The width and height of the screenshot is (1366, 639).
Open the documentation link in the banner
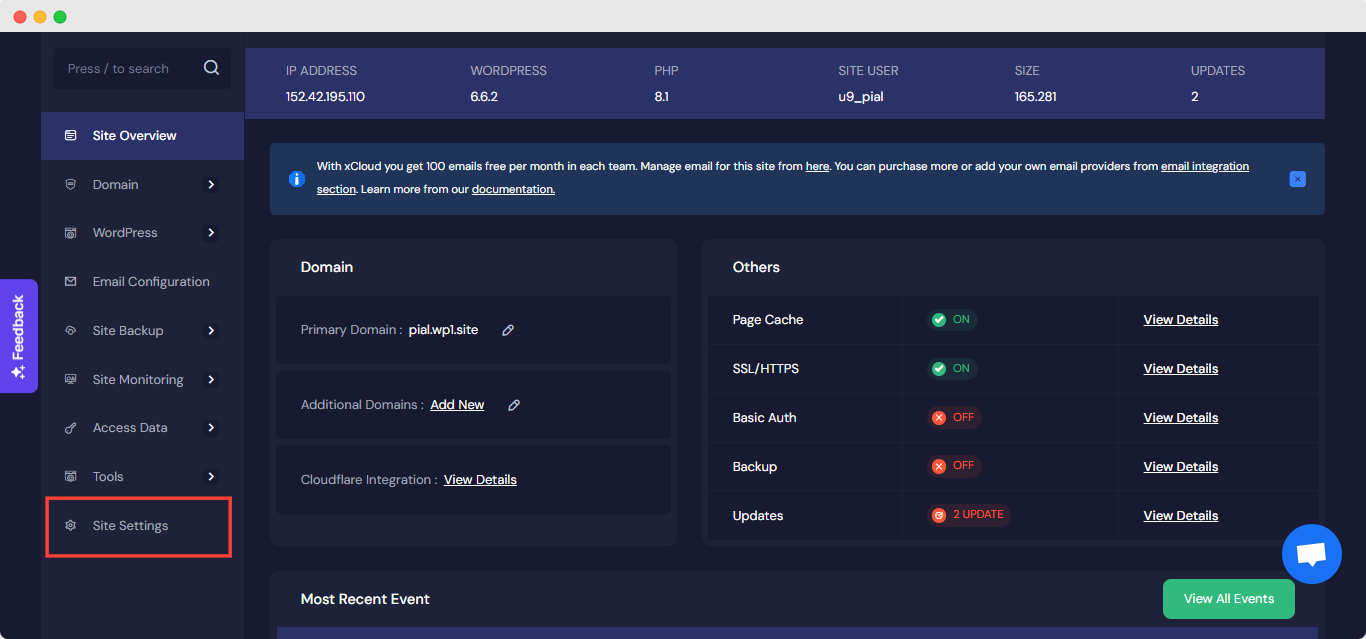click(512, 189)
